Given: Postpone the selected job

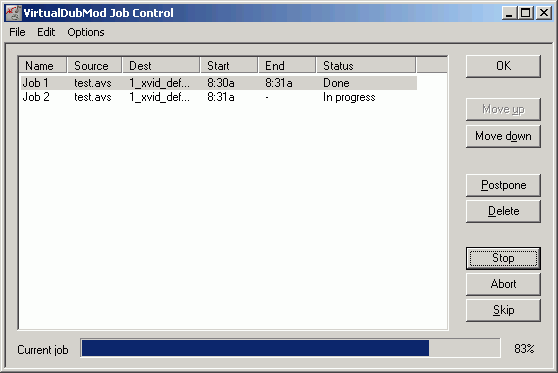Looking at the screenshot, I should [x=503, y=185].
